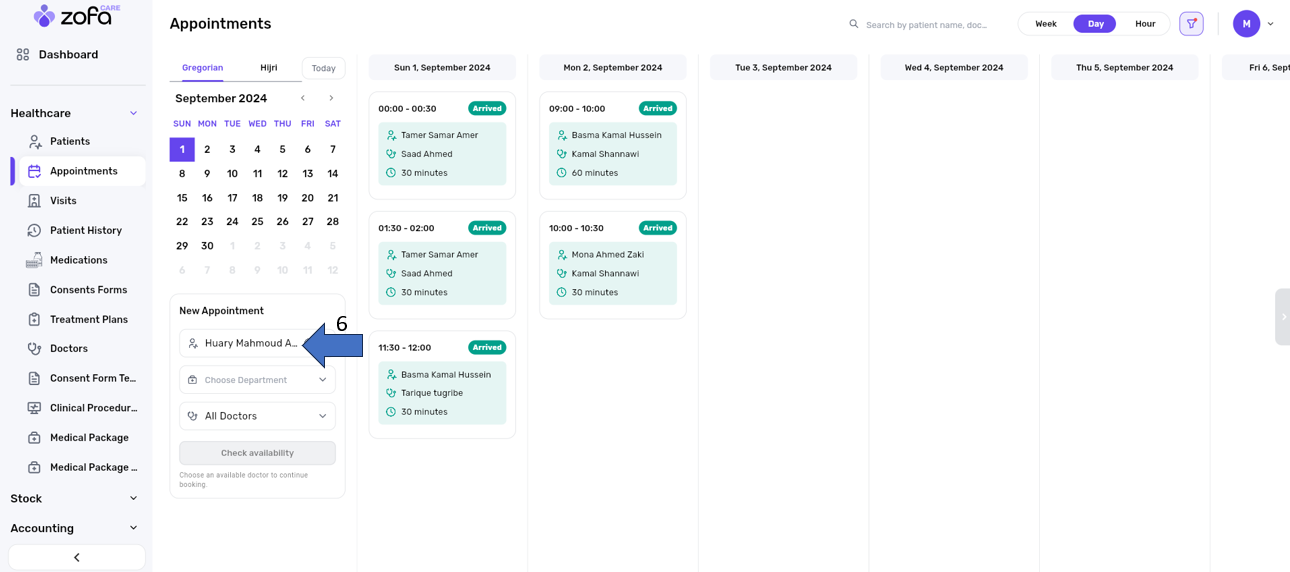The width and height of the screenshot is (1290, 572).
Task: Open the Choose Department dropdown
Action: 257,380
